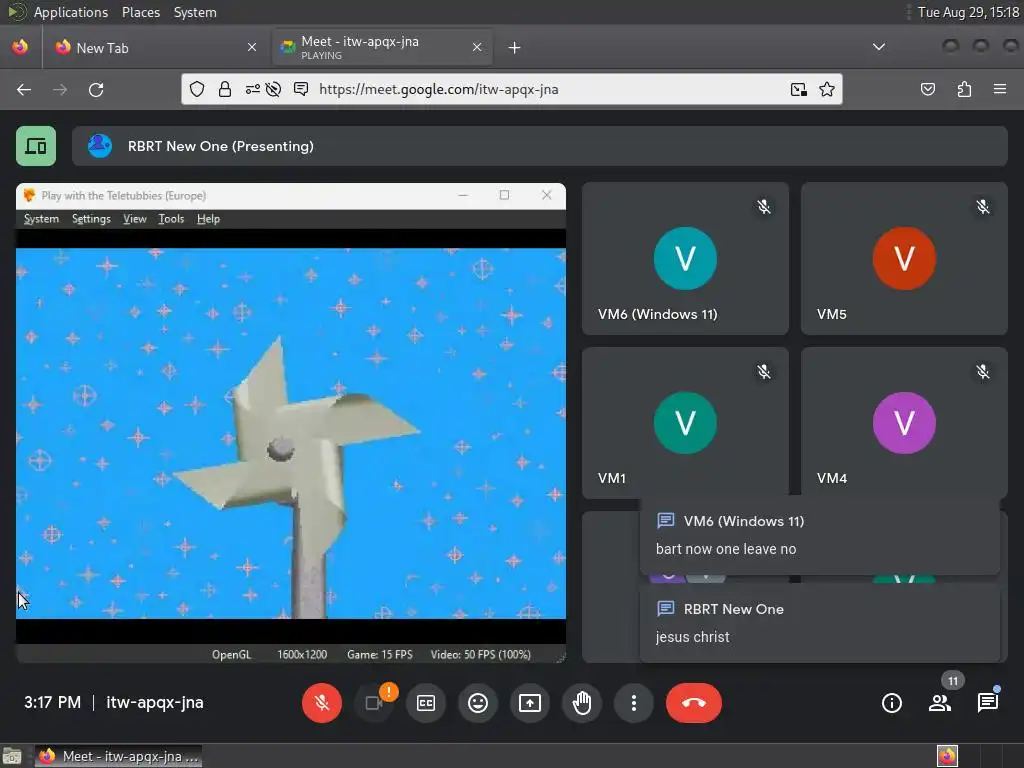Screen dimensions: 1024x768
Task: Click the green presentation screen icon
Action: (x=36, y=146)
